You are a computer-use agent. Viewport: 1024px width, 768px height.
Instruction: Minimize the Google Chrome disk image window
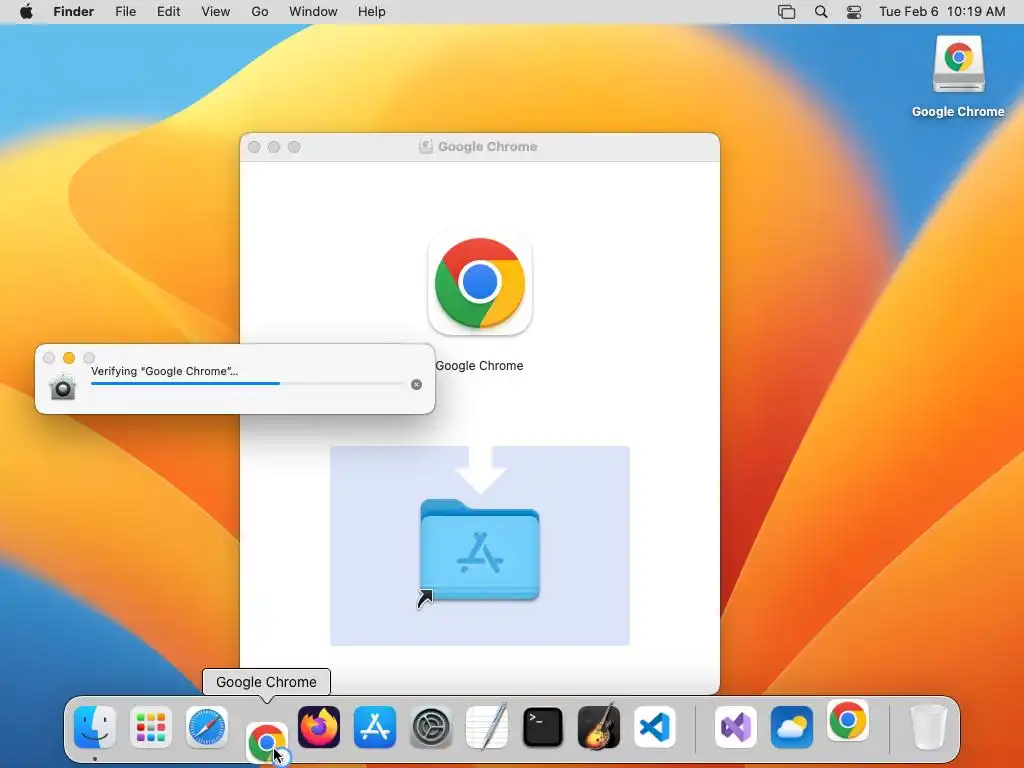click(x=274, y=147)
